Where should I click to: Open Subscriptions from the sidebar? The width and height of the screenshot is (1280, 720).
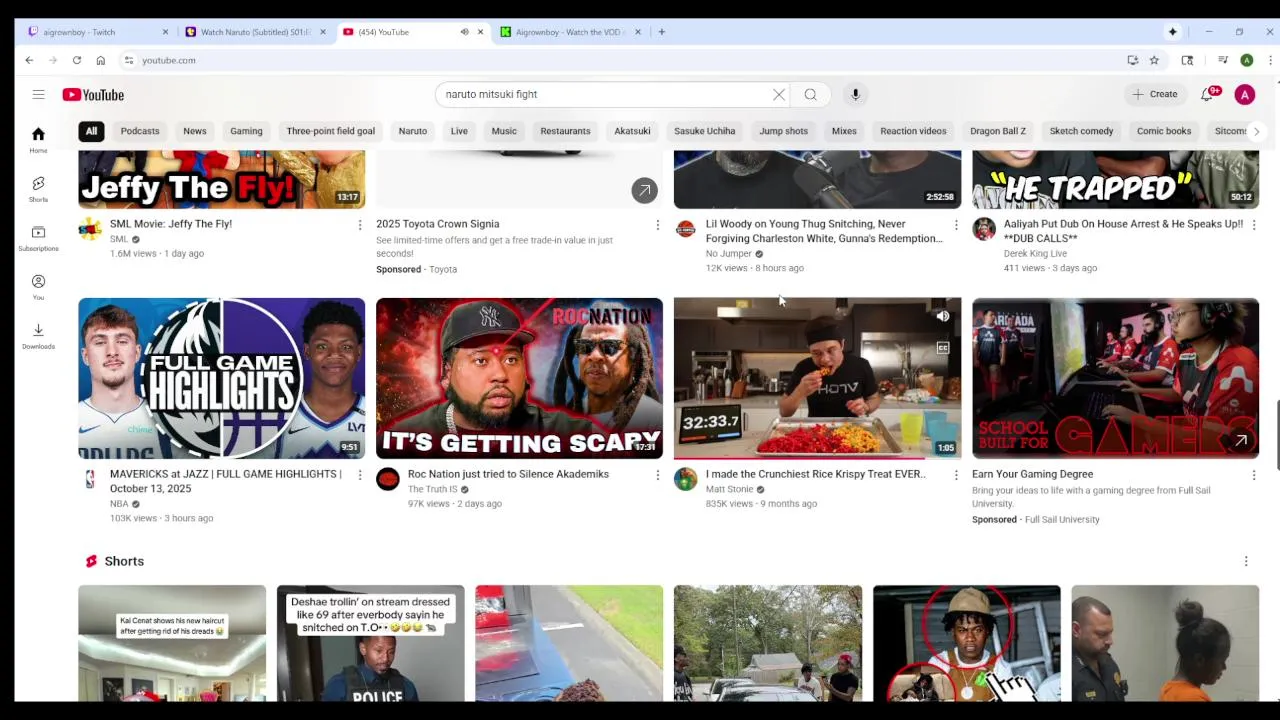pyautogui.click(x=38, y=238)
